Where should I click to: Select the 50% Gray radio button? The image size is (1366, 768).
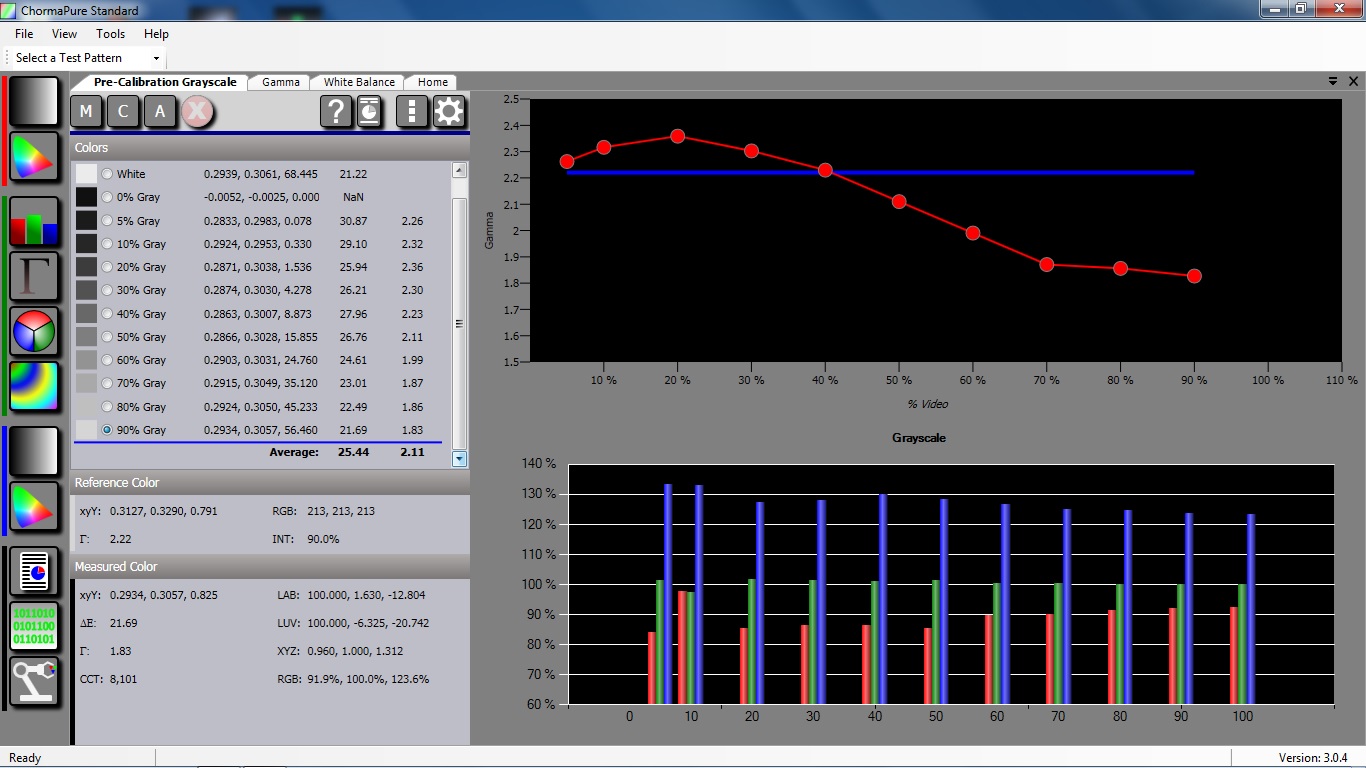(107, 337)
